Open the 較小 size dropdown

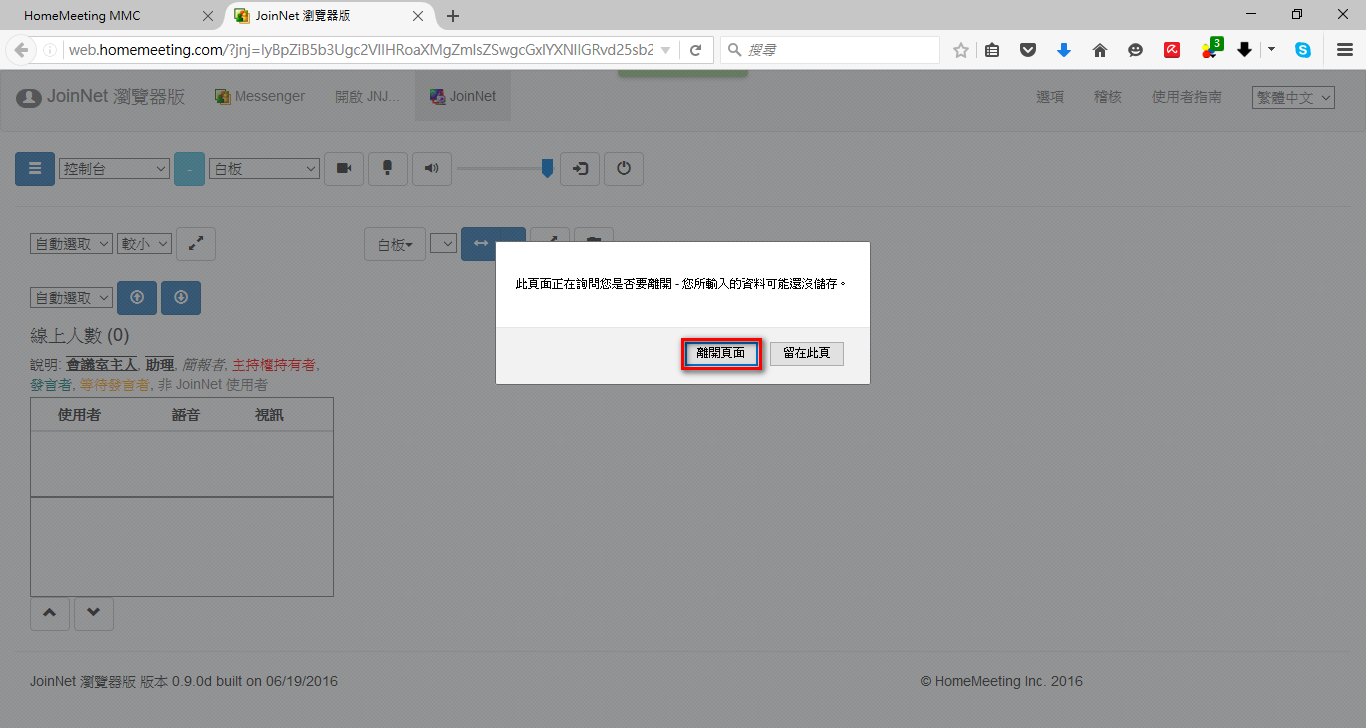145,243
